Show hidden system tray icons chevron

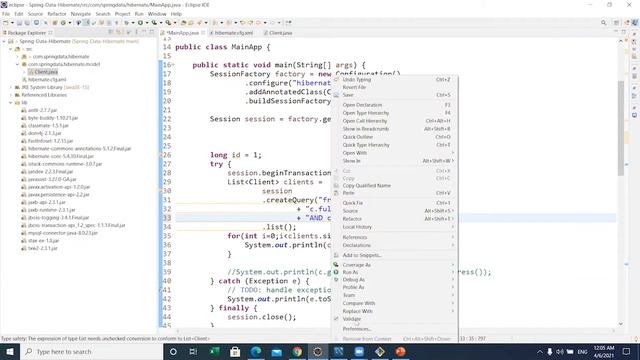[x=540, y=351]
